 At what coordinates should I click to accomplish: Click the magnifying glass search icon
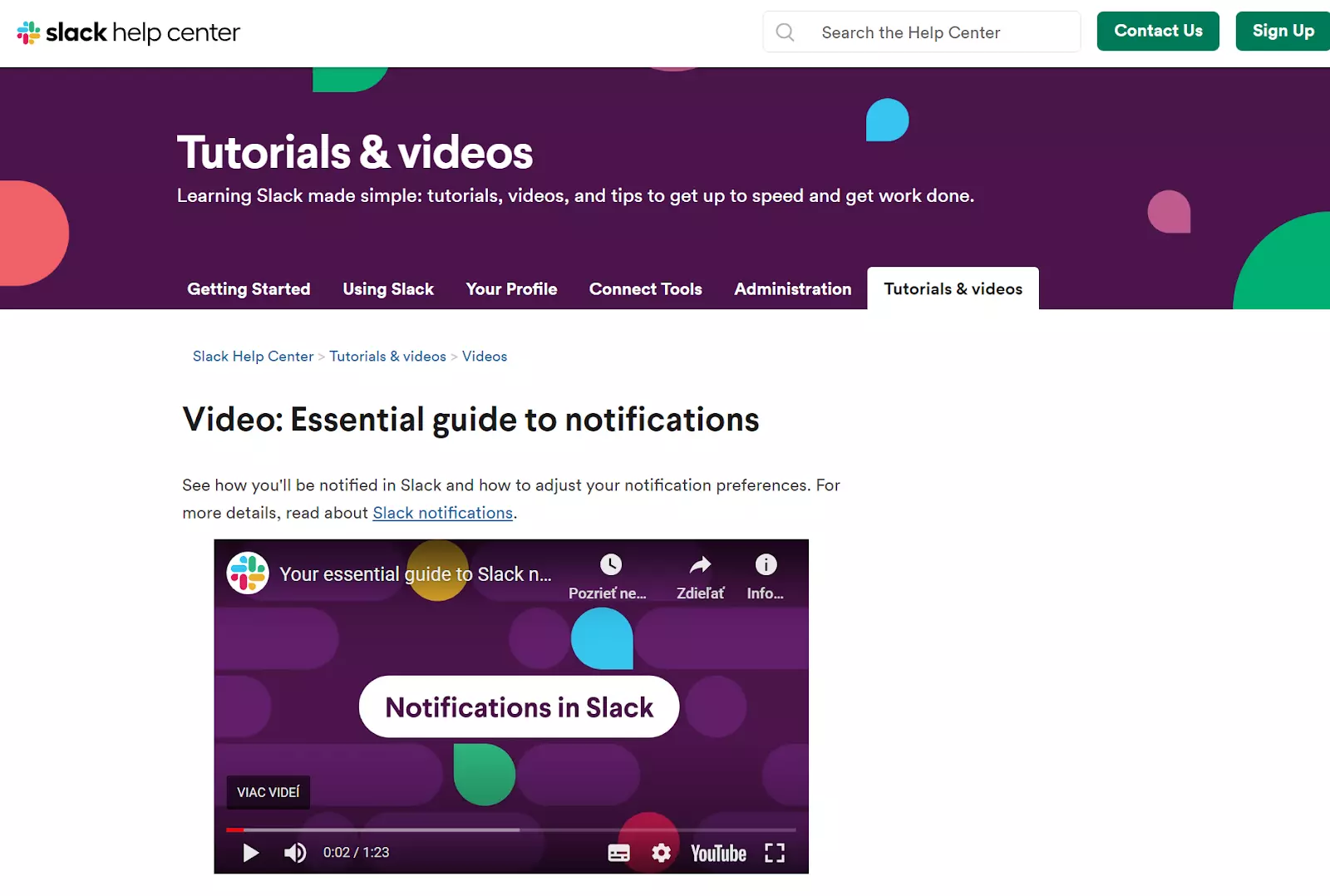tap(785, 32)
